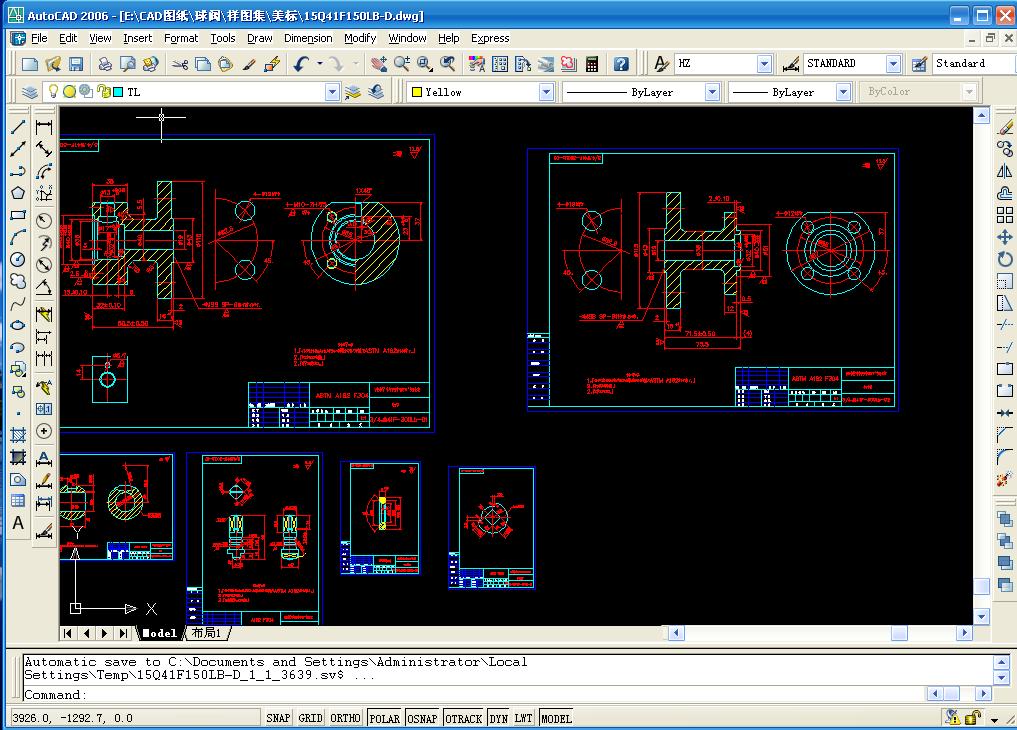
Task: Click the horizontal scroll right arrow
Action: [x=964, y=633]
